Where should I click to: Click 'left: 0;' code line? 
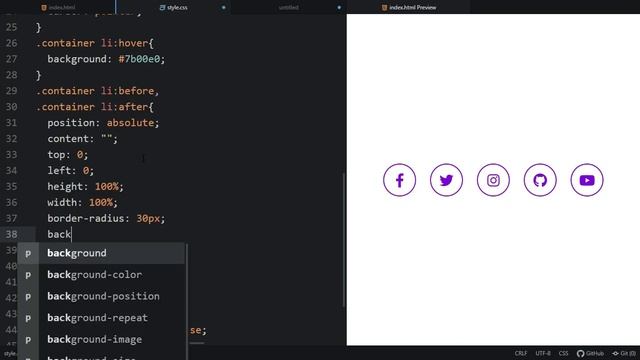click(71, 171)
